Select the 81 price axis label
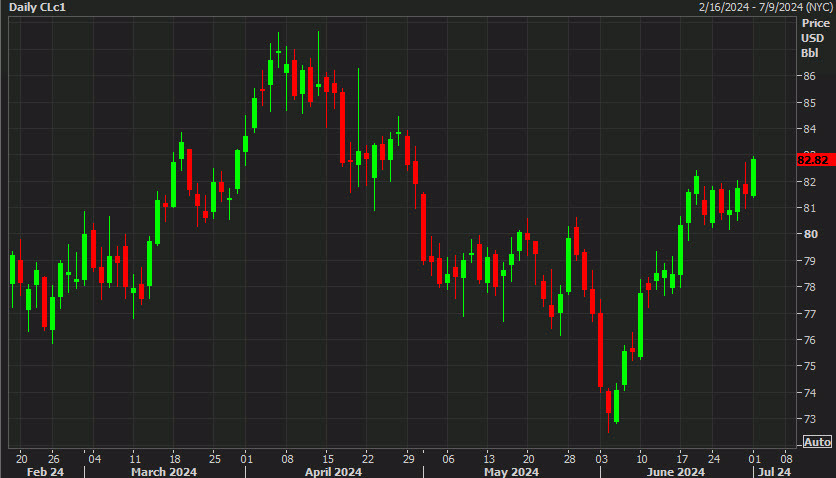Viewport: 836px width, 478px height. [809, 208]
